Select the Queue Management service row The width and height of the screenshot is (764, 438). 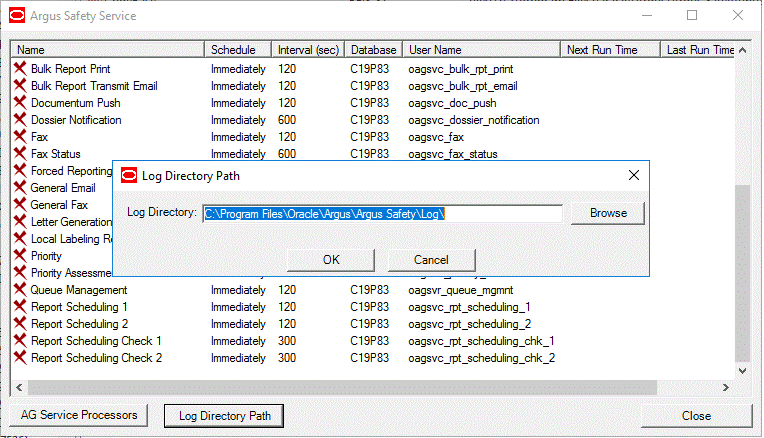point(373,290)
